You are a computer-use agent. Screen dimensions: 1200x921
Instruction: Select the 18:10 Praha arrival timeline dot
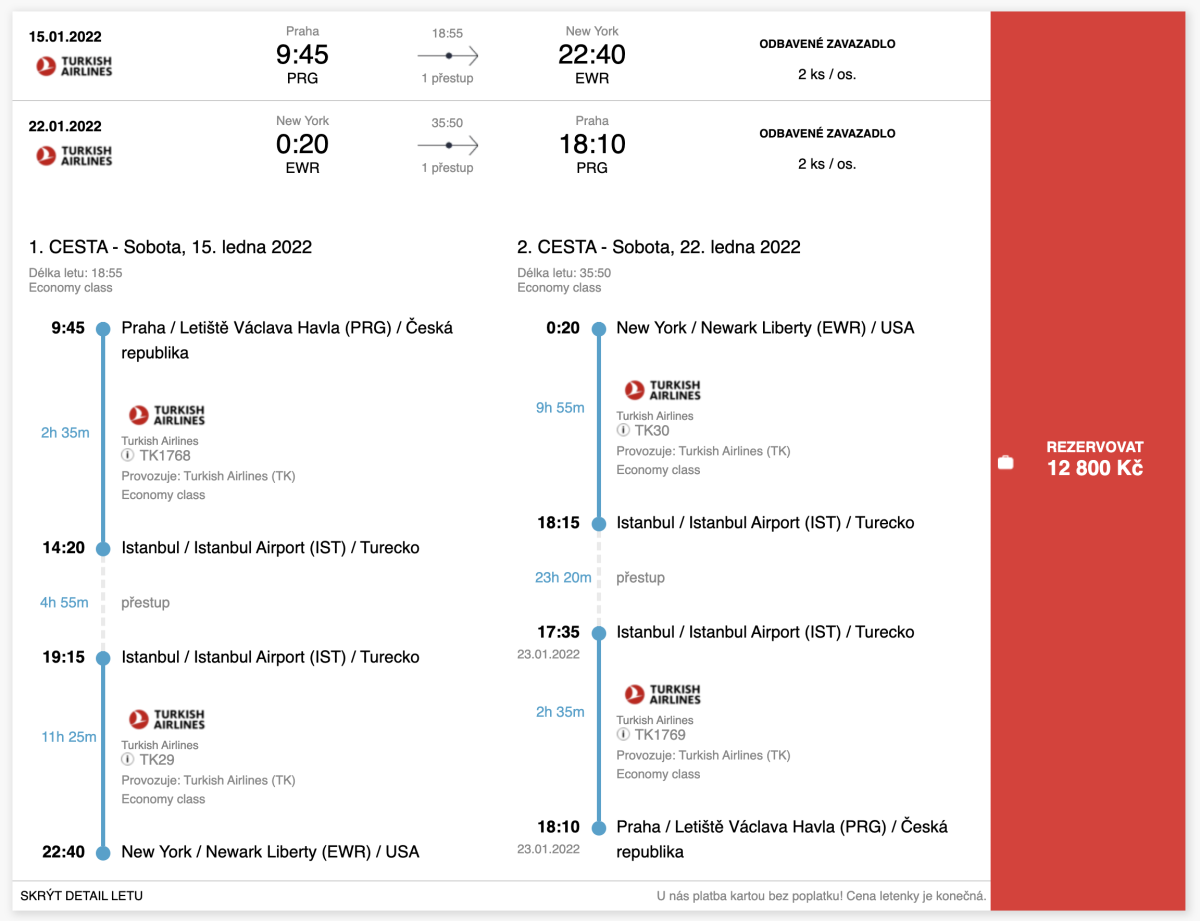coord(598,828)
